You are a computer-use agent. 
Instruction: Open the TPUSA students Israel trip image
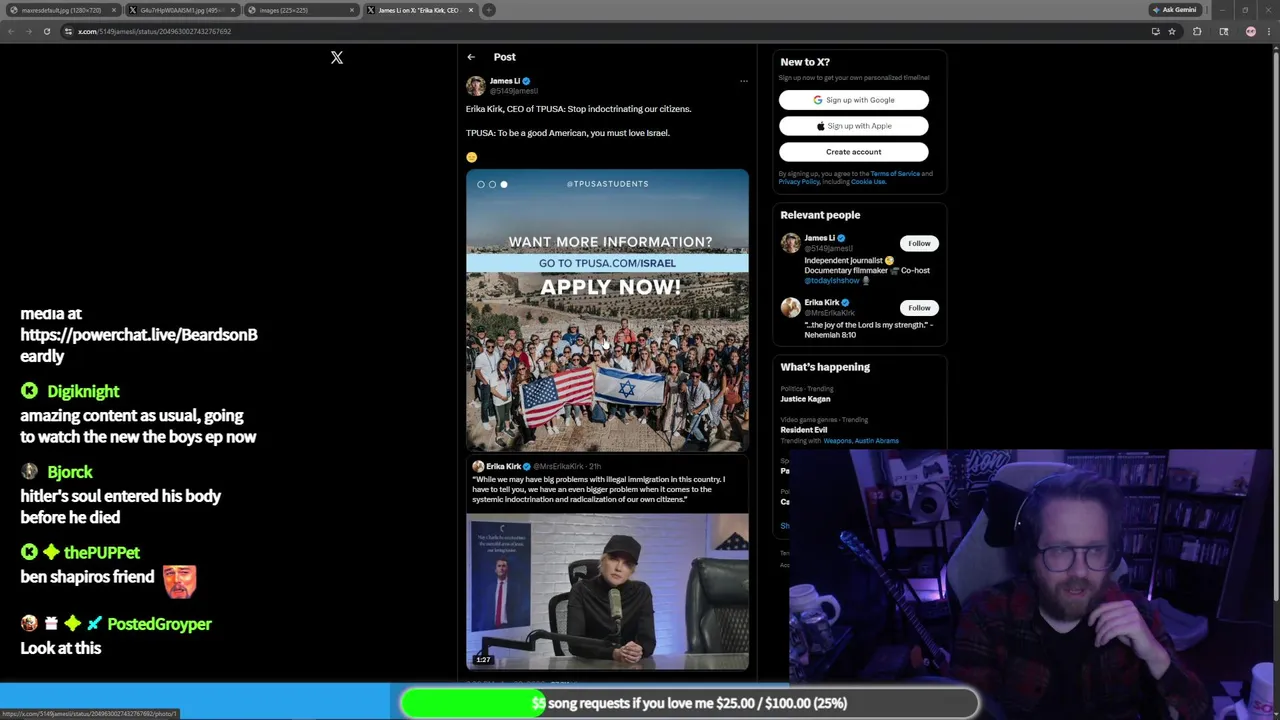tap(607, 311)
